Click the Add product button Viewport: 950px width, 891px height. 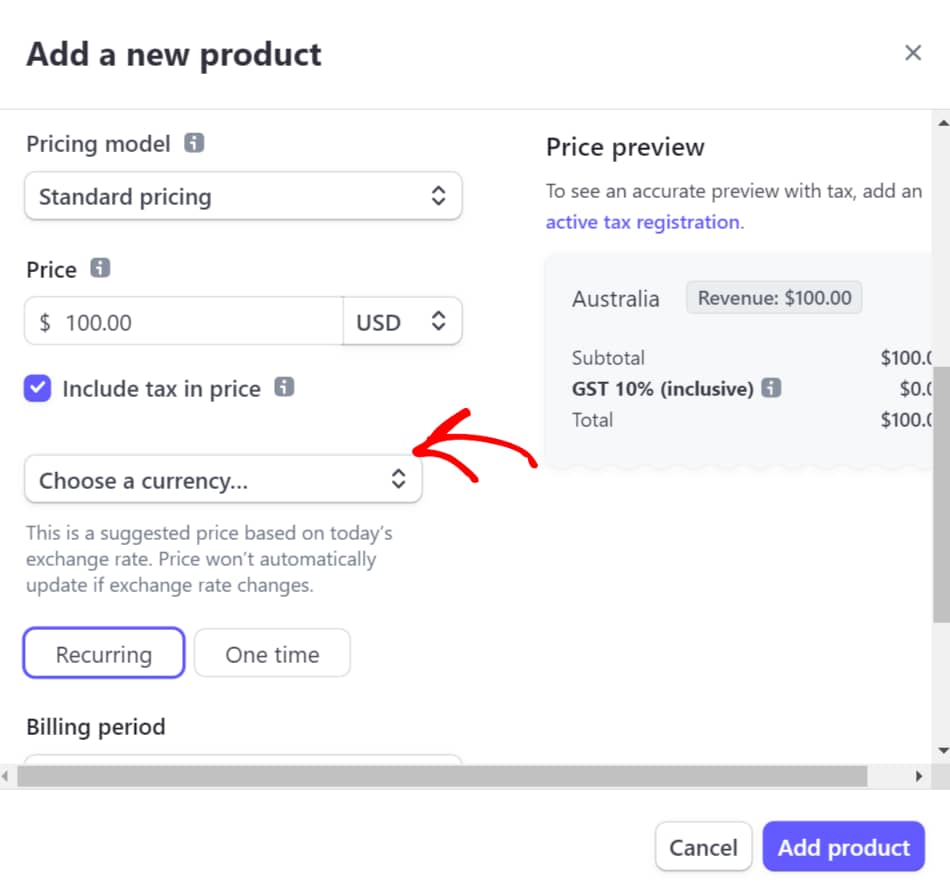[843, 848]
